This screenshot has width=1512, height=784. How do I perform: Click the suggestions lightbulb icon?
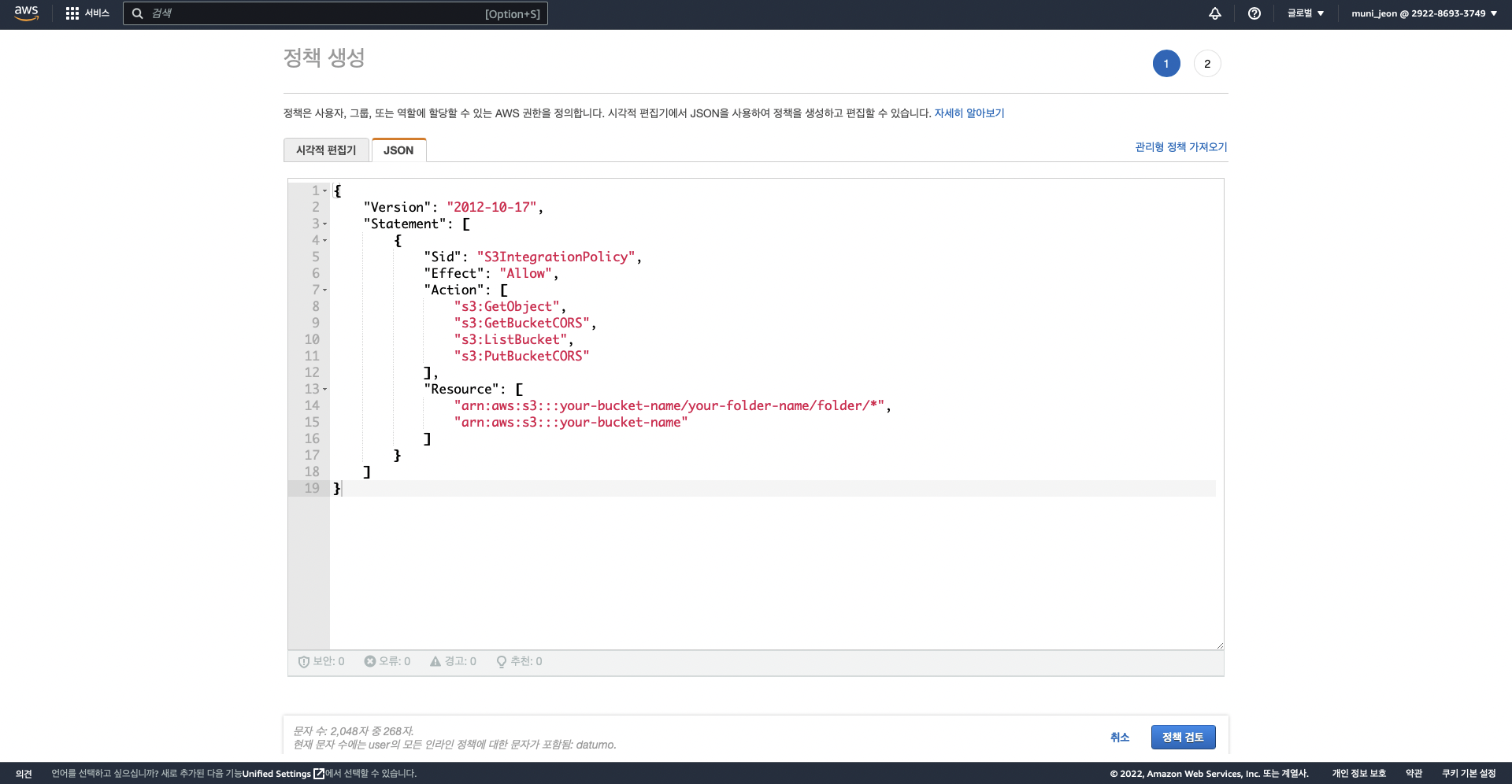501,662
